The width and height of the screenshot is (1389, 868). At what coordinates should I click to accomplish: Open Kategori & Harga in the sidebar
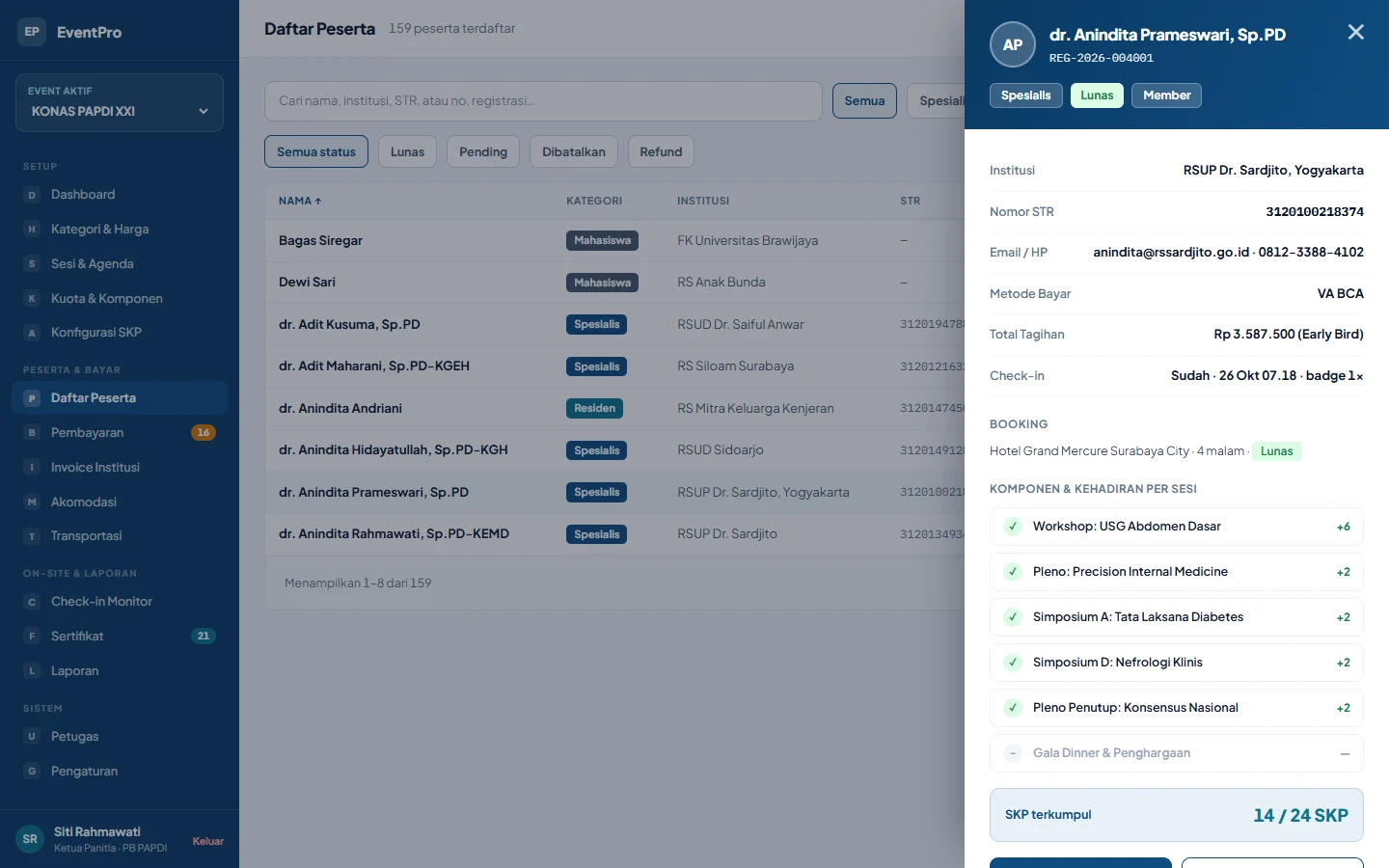tap(120, 230)
